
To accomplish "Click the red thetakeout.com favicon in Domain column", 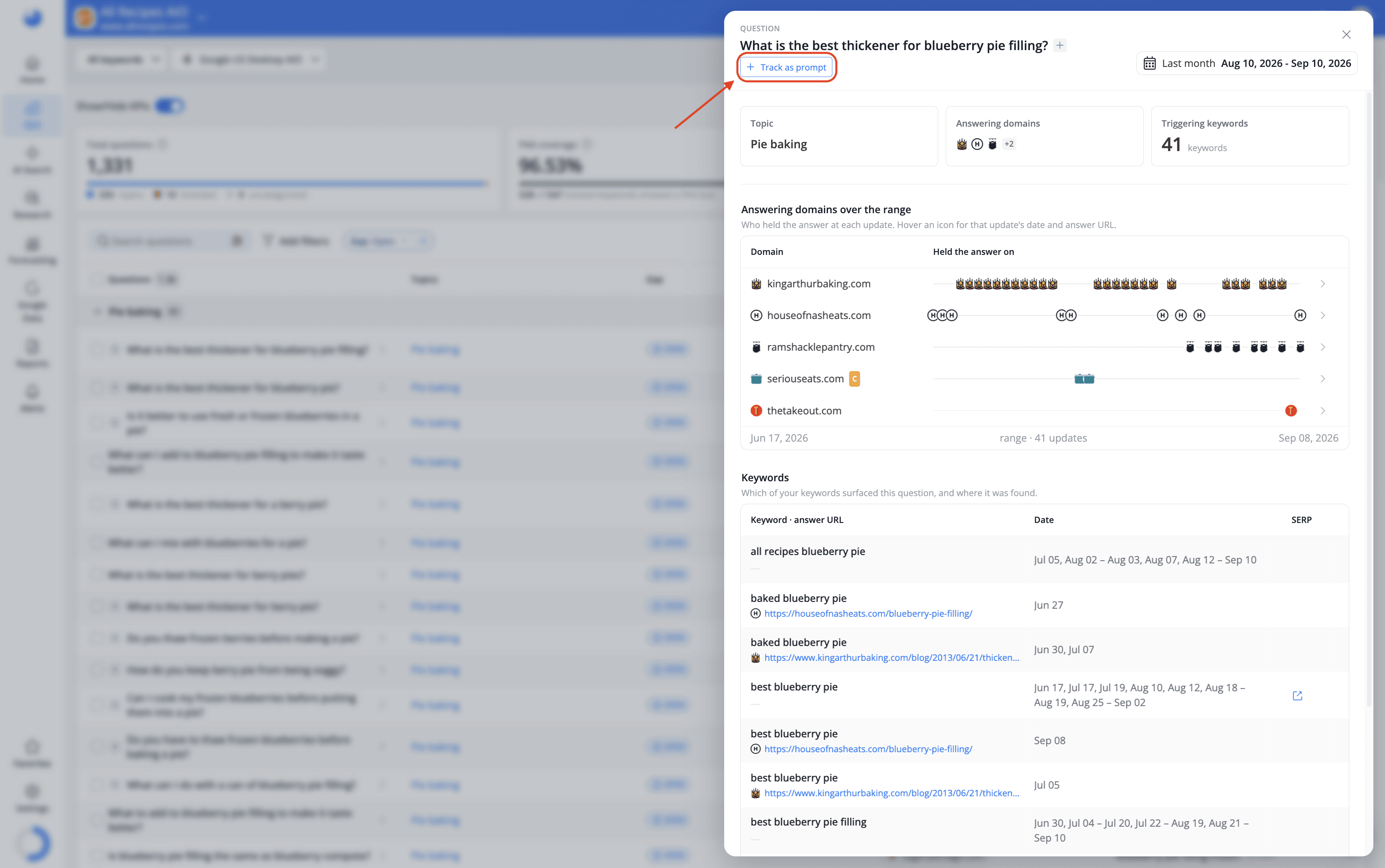I will click(757, 410).
